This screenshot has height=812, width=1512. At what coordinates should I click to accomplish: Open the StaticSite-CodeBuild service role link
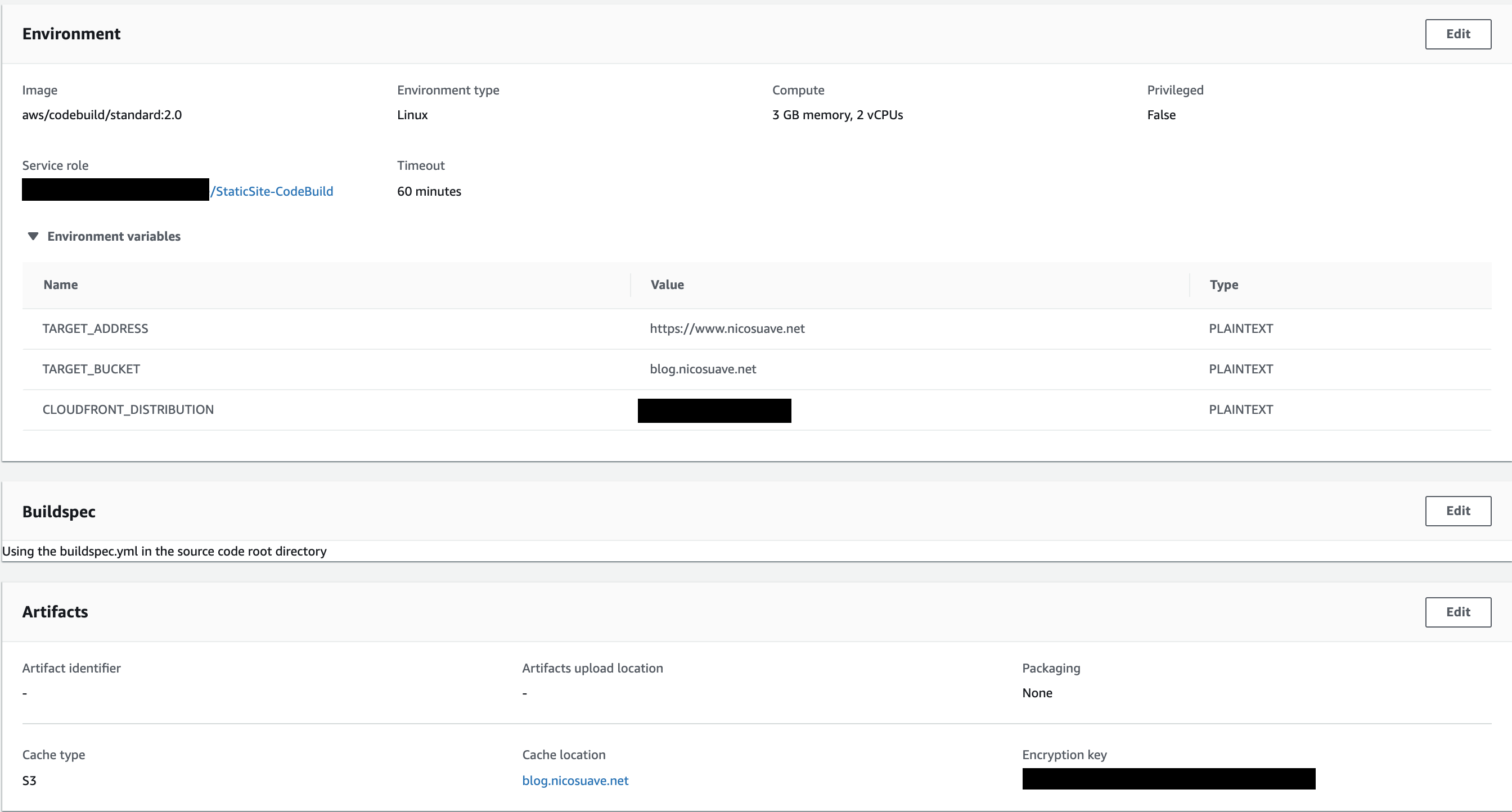(x=272, y=191)
